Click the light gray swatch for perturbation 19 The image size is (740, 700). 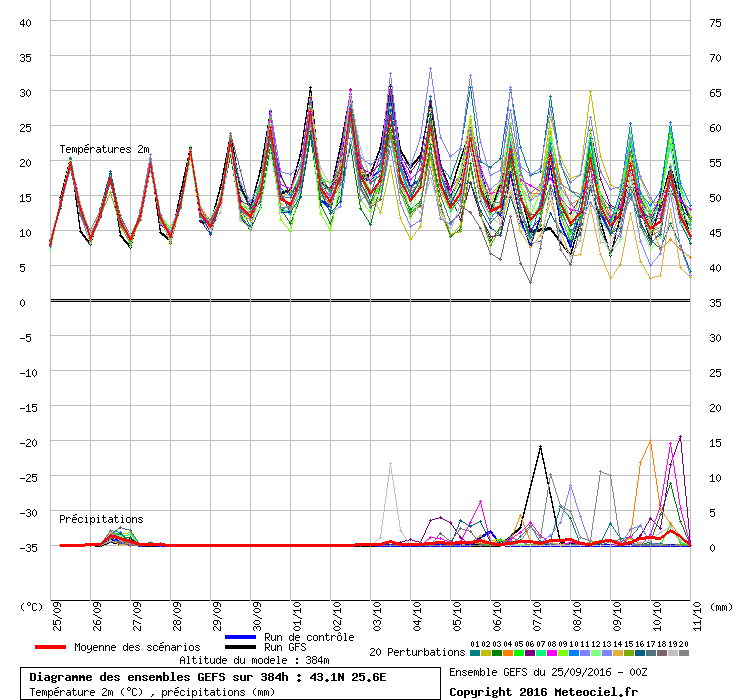[673, 653]
